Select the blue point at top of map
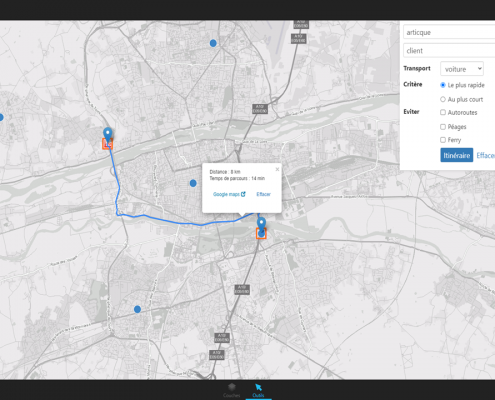The image size is (495, 400). (213, 43)
